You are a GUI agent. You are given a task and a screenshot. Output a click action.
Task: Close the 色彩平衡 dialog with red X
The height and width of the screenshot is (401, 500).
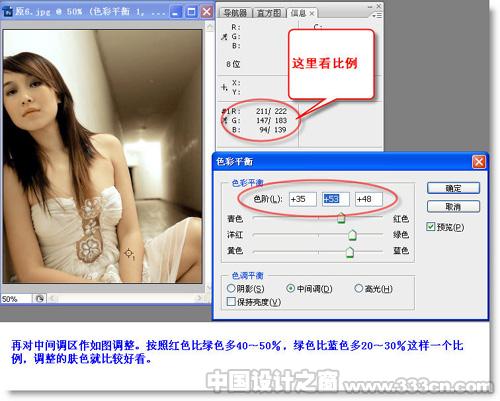coord(479,162)
